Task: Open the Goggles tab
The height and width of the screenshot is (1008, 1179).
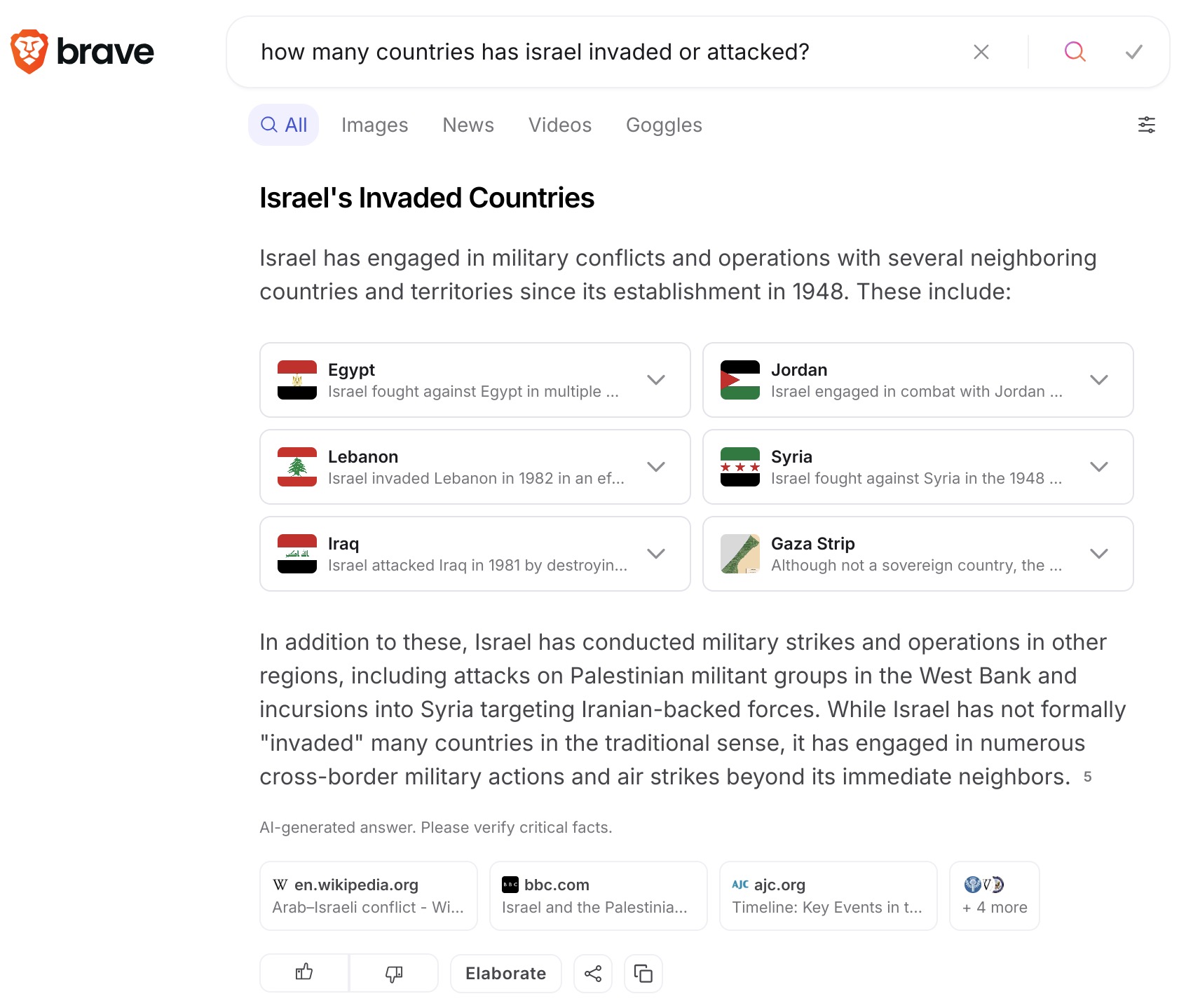Action: [x=664, y=125]
